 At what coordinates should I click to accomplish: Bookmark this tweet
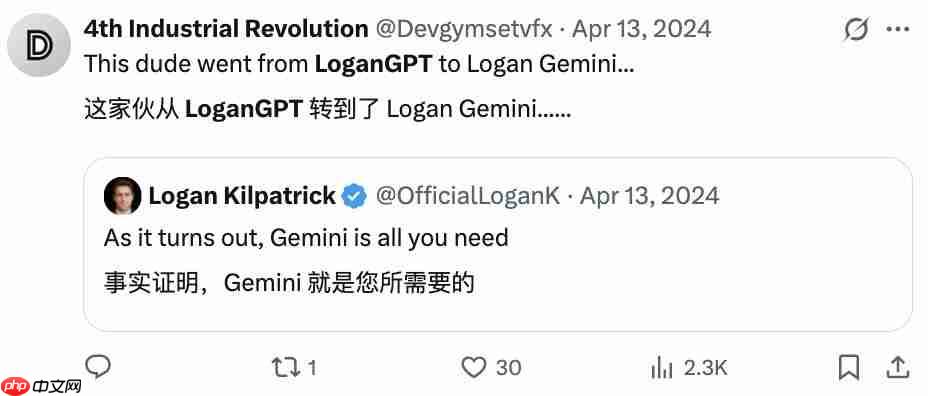point(849,368)
